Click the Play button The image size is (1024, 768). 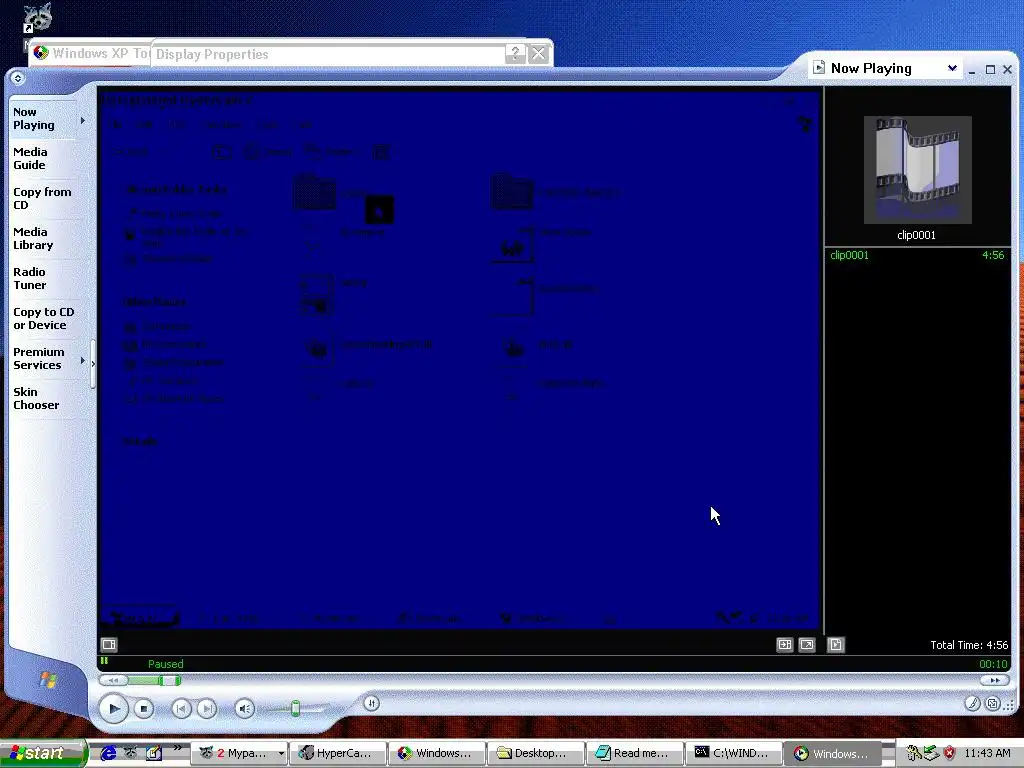(x=114, y=709)
